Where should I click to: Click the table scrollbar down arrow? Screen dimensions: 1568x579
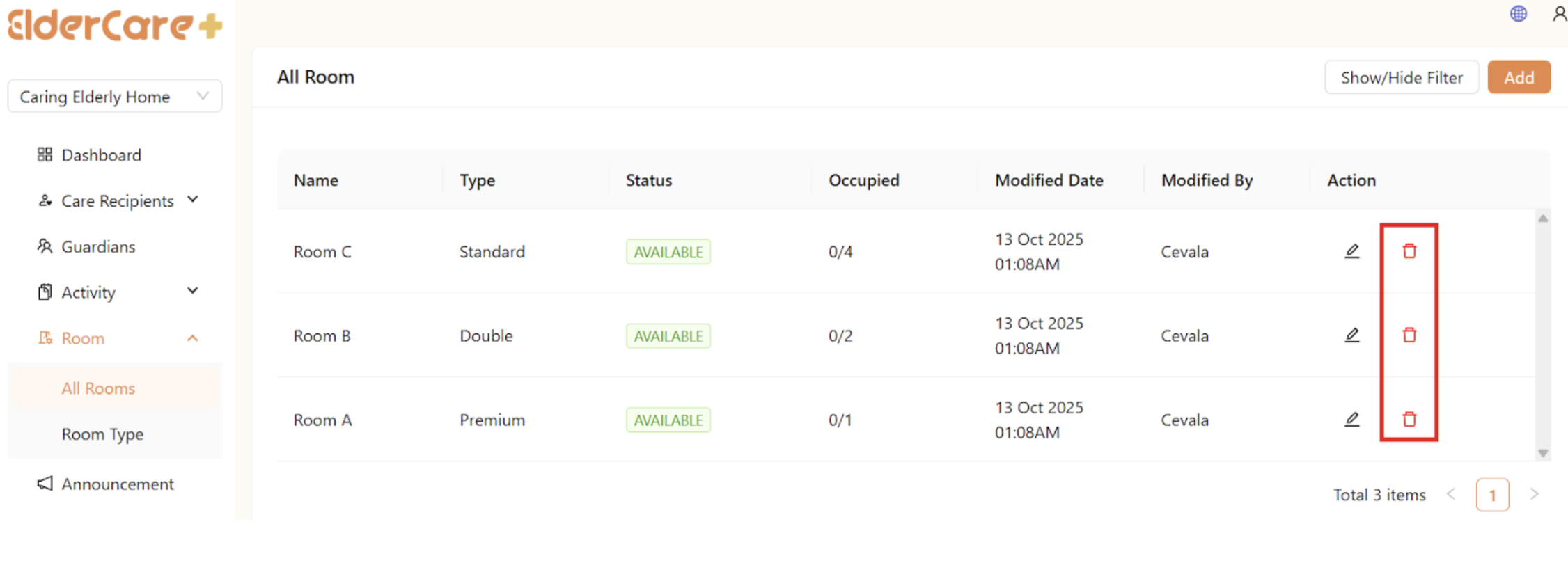1543,453
